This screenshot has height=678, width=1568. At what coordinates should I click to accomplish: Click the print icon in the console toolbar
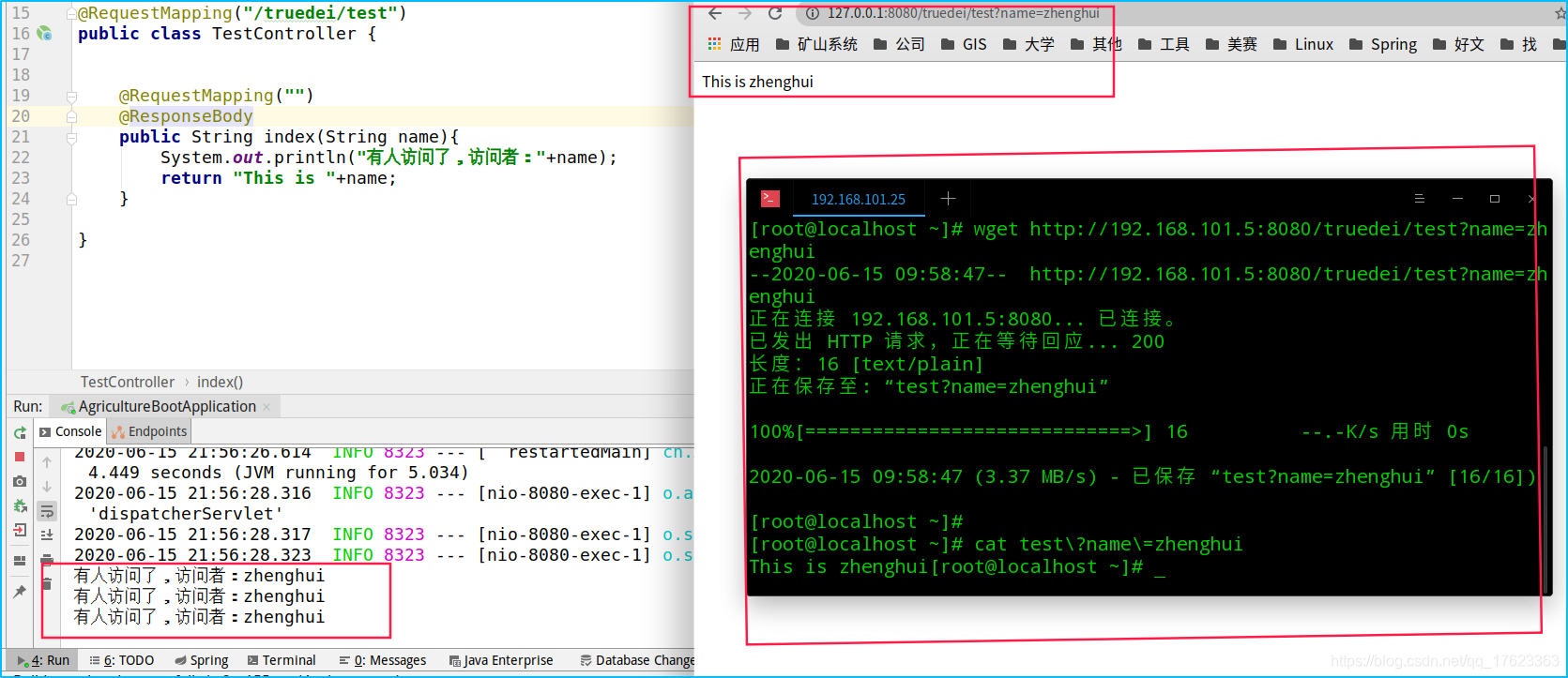[x=47, y=558]
